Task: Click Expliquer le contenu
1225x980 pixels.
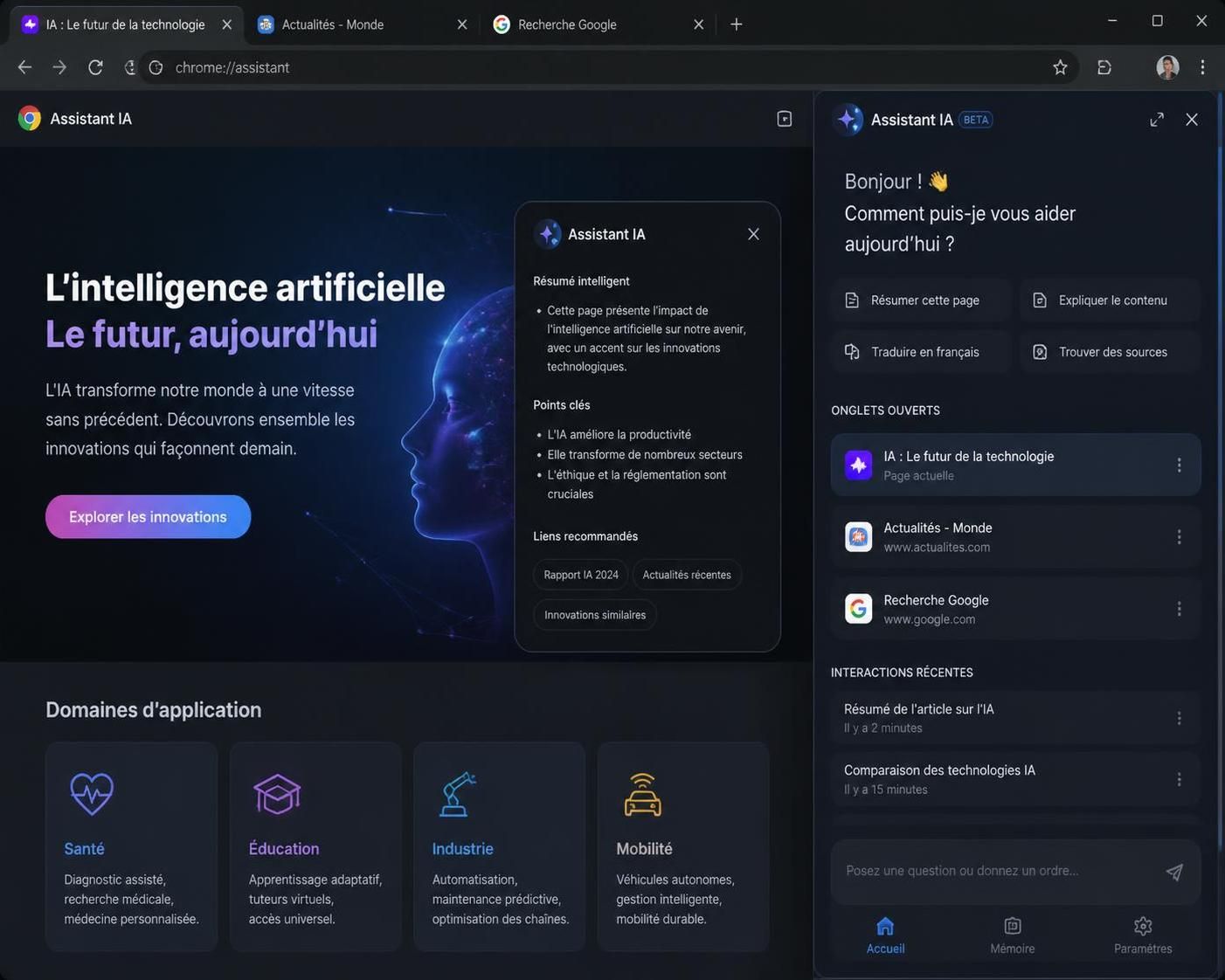Action: [1110, 300]
